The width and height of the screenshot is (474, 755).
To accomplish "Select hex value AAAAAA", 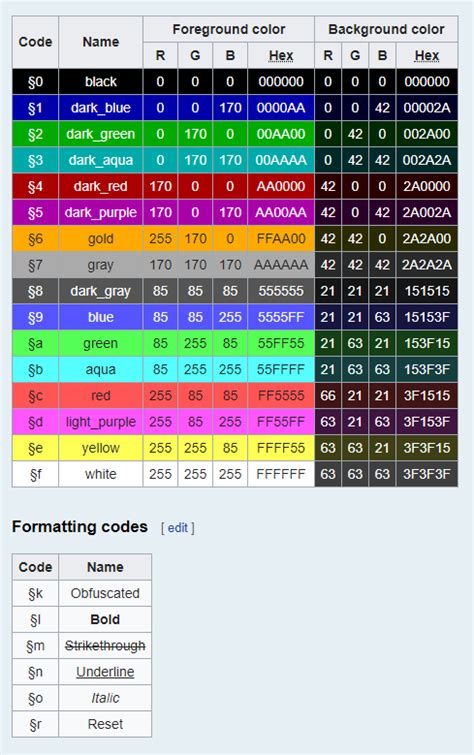I will point(281,265).
